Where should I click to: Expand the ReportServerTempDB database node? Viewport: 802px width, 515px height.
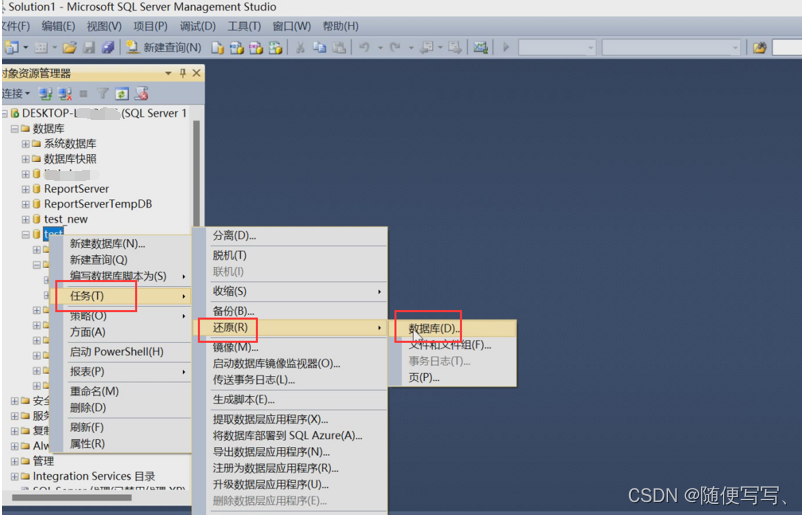tap(25, 204)
